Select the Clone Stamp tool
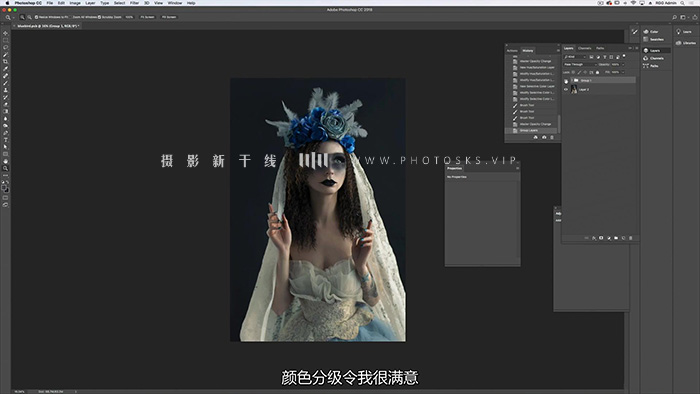700x394 pixels. pos(5,90)
